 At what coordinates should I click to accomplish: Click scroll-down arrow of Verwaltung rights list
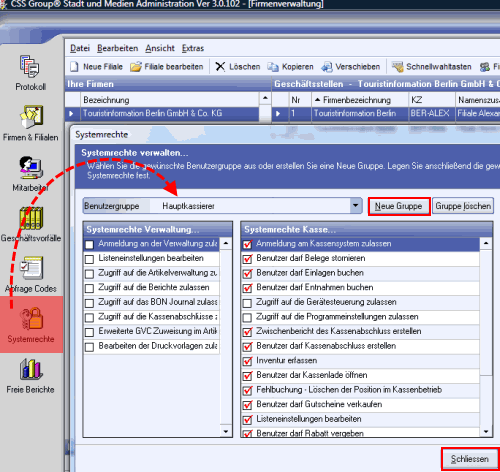(x=226, y=431)
